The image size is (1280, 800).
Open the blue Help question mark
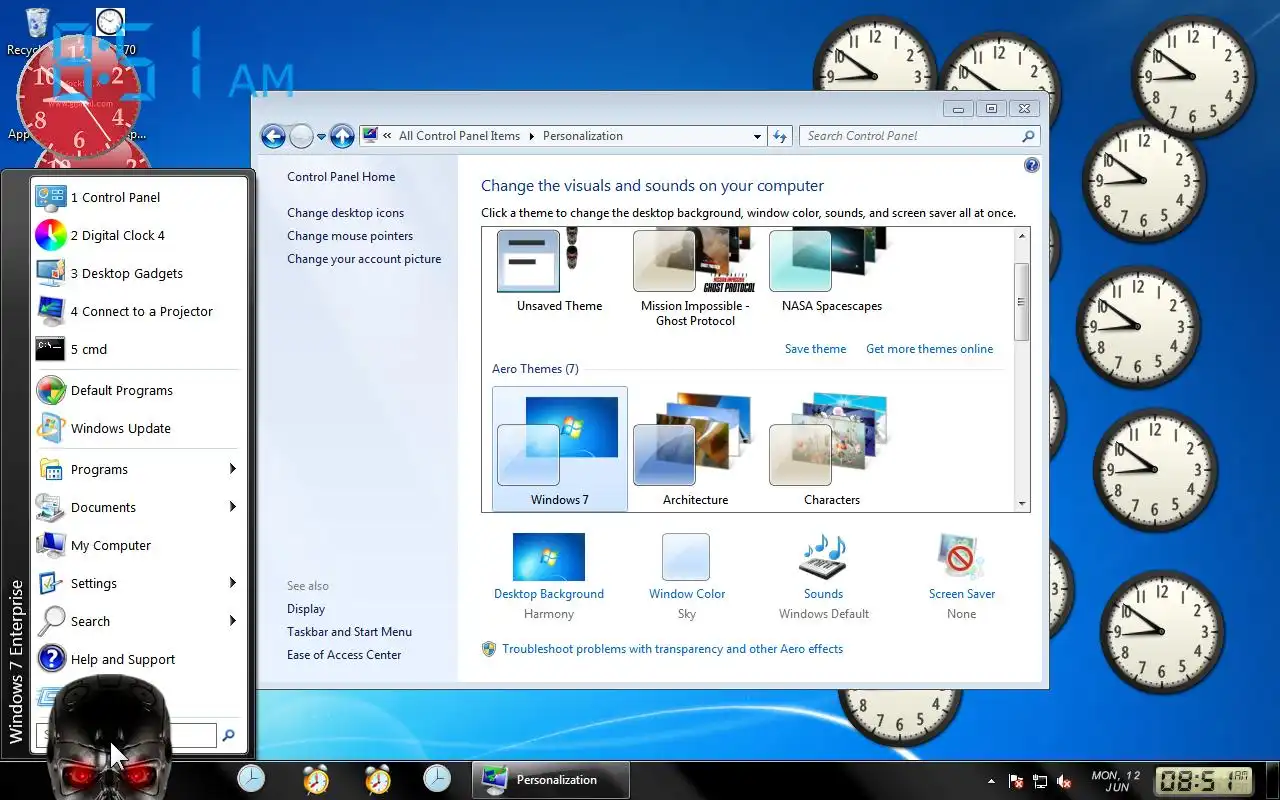[x=1032, y=165]
